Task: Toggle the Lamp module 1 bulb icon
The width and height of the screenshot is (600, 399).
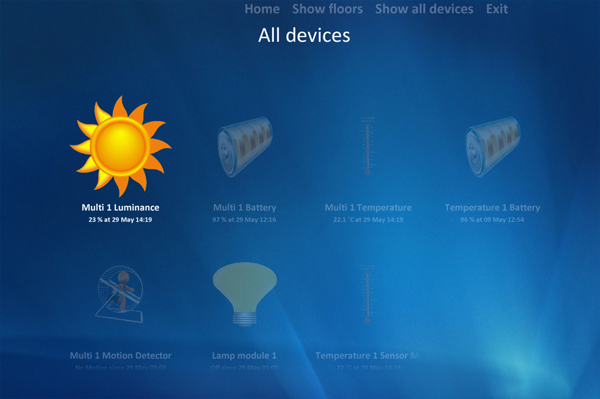Action: [x=245, y=294]
